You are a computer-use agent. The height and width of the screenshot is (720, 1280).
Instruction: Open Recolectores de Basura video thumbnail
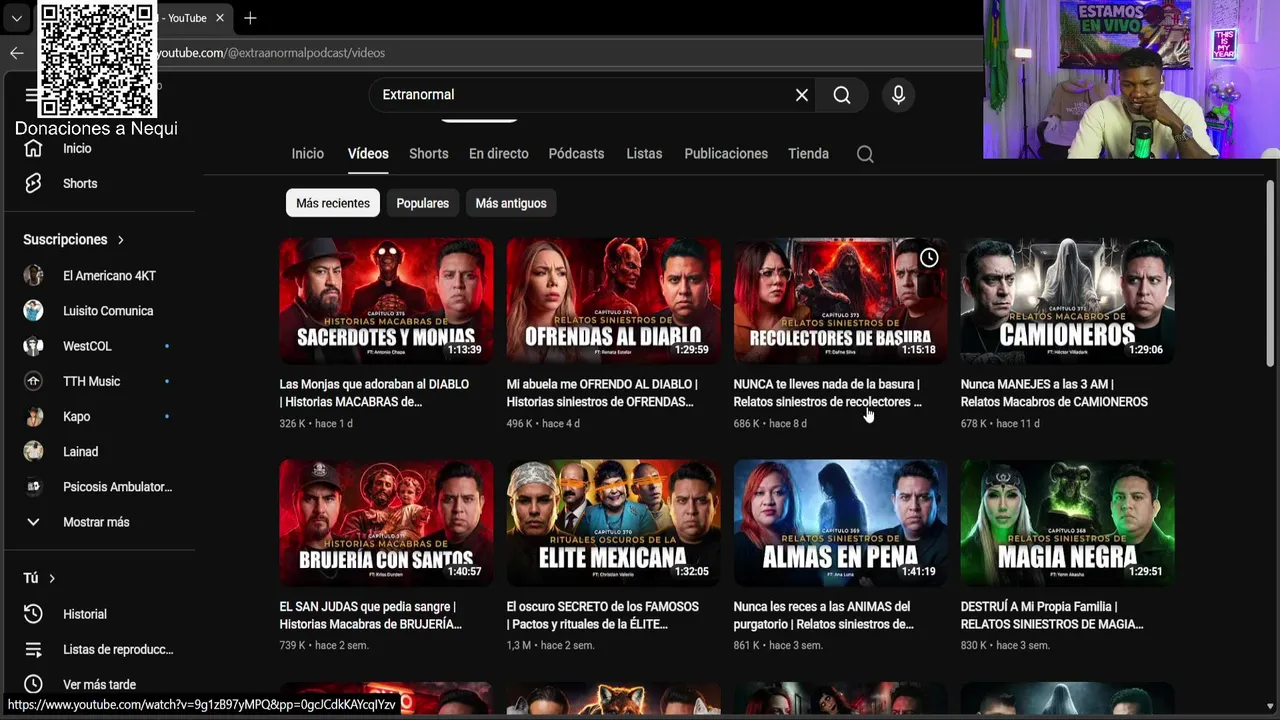(840, 300)
